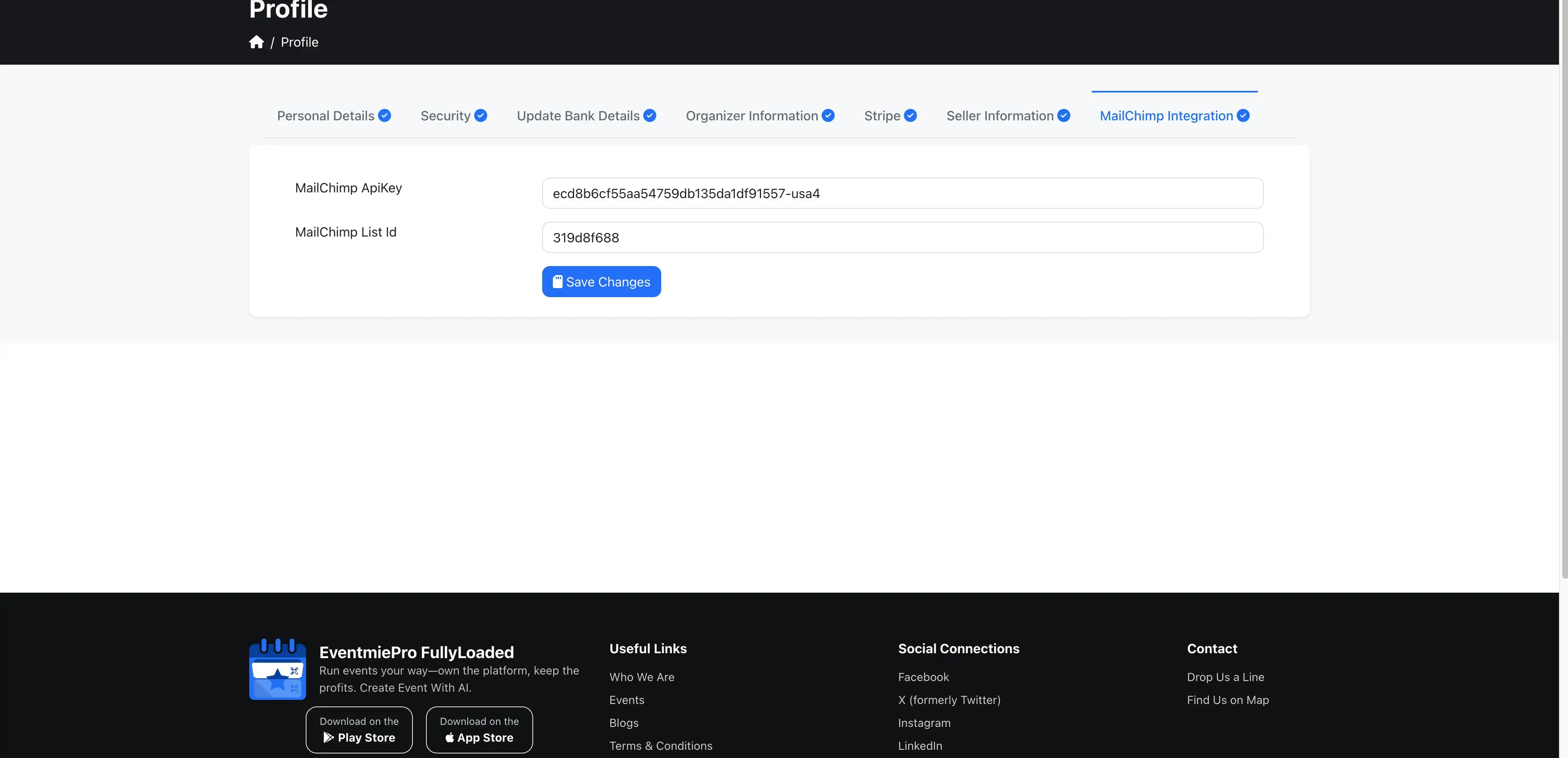Click the save icon inside Save Changes
The image size is (1568, 758).
(x=558, y=281)
